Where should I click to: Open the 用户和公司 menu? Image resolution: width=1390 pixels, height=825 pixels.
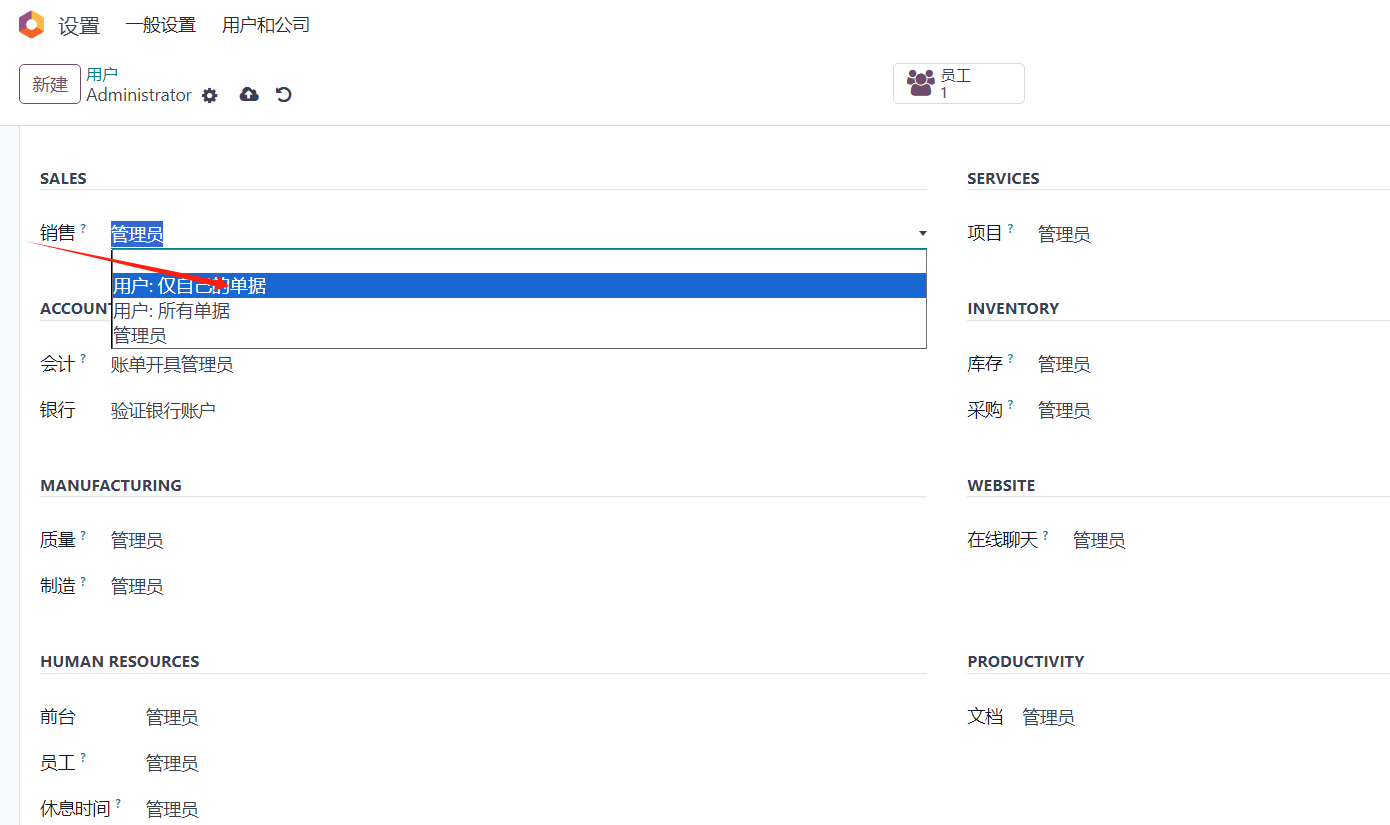266,25
